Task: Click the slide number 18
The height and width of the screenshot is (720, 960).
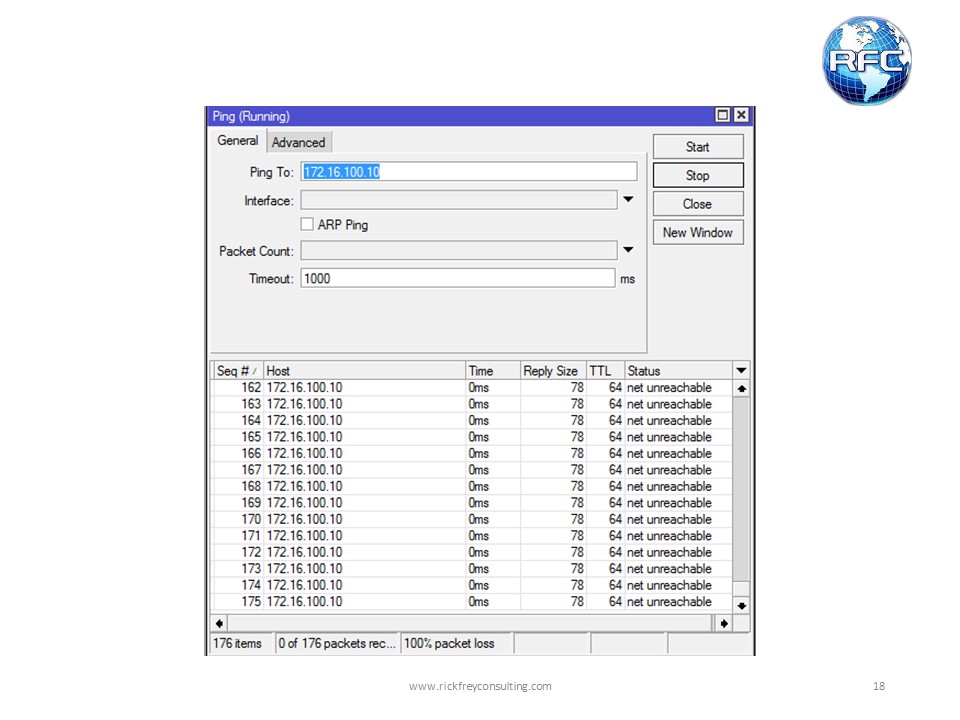Action: pos(879,686)
